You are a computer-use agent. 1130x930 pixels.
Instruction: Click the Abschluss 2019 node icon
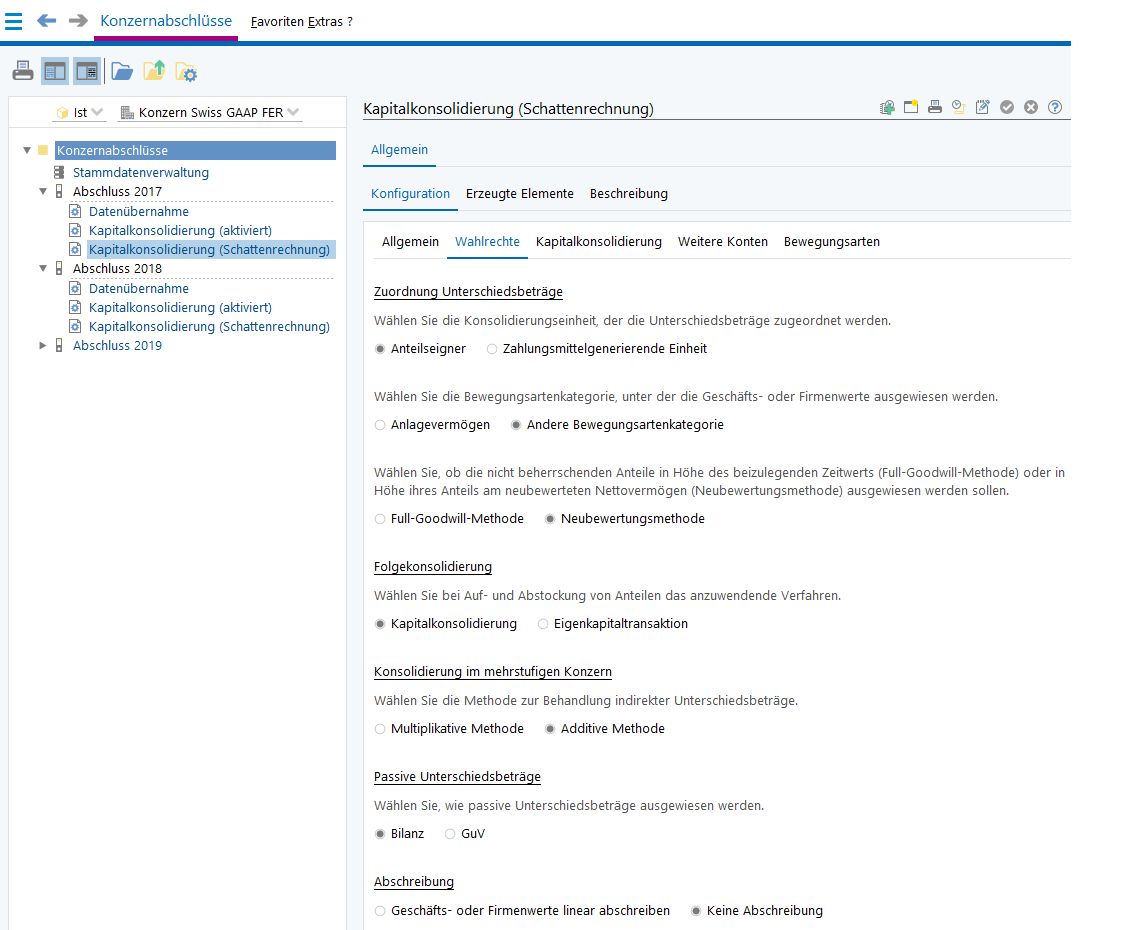59,345
